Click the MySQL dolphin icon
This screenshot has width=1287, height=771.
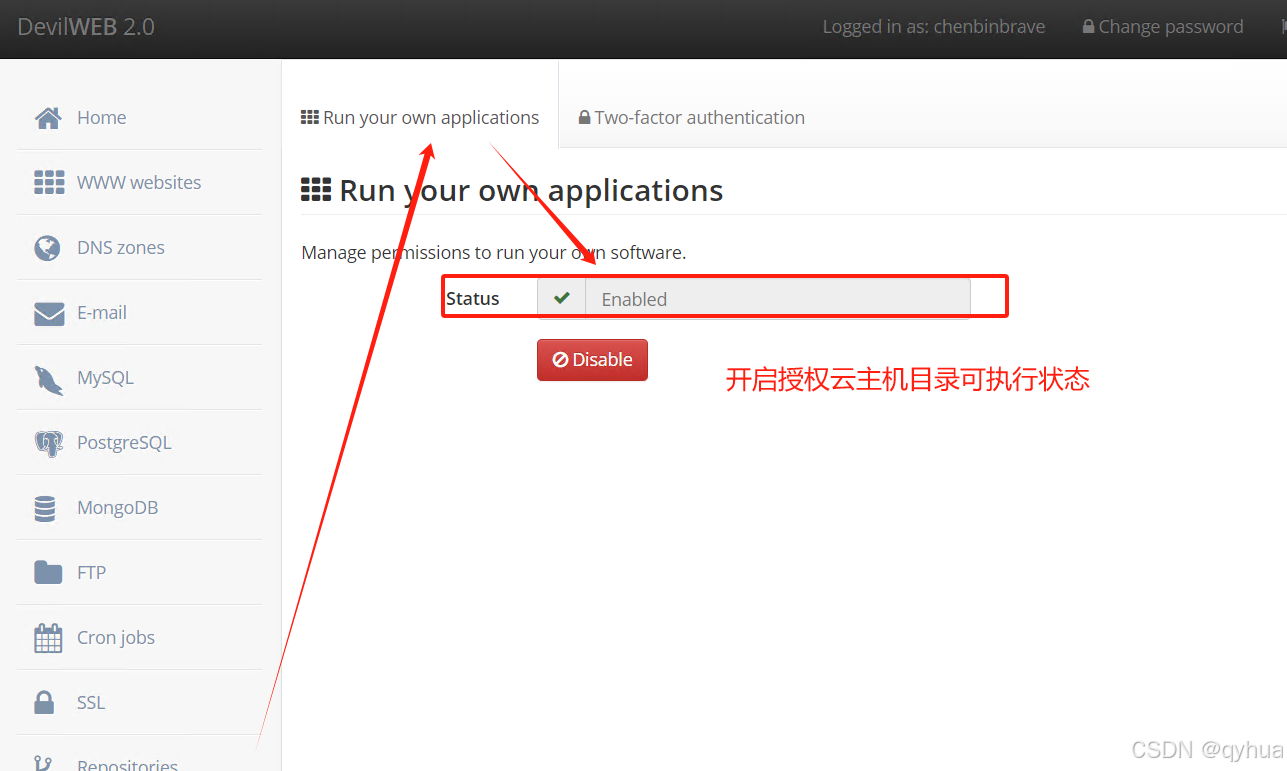48,379
